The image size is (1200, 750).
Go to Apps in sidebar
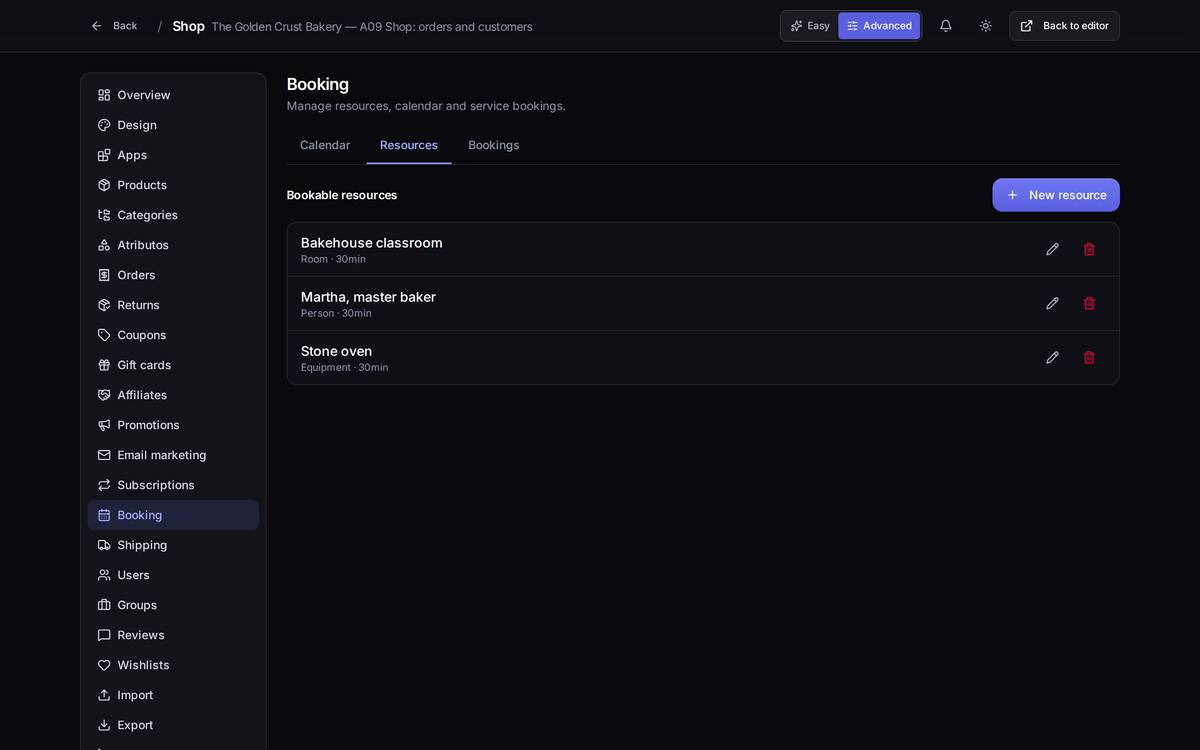(x=173, y=155)
